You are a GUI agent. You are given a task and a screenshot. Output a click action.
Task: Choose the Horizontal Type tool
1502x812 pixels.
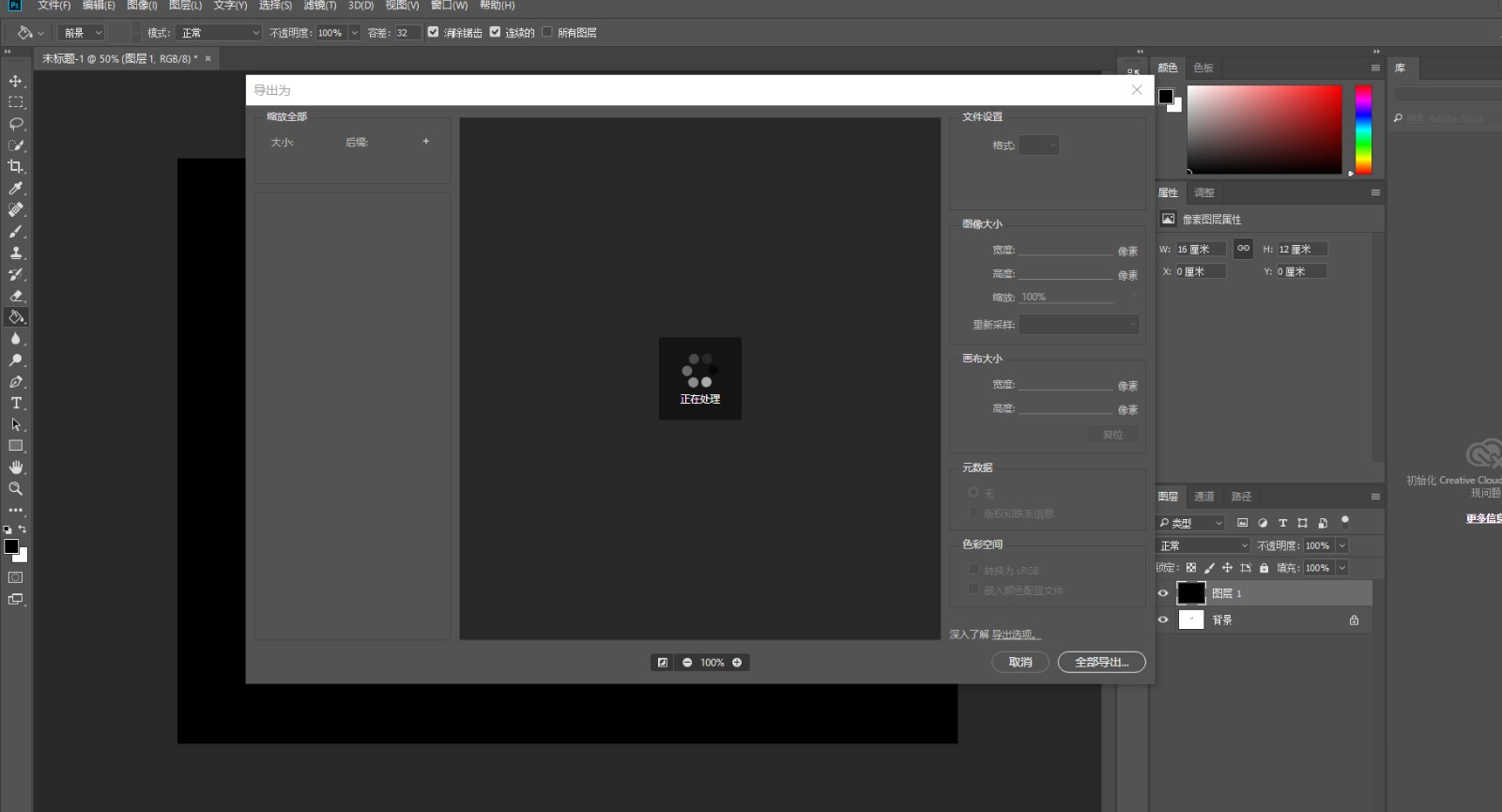(16, 403)
